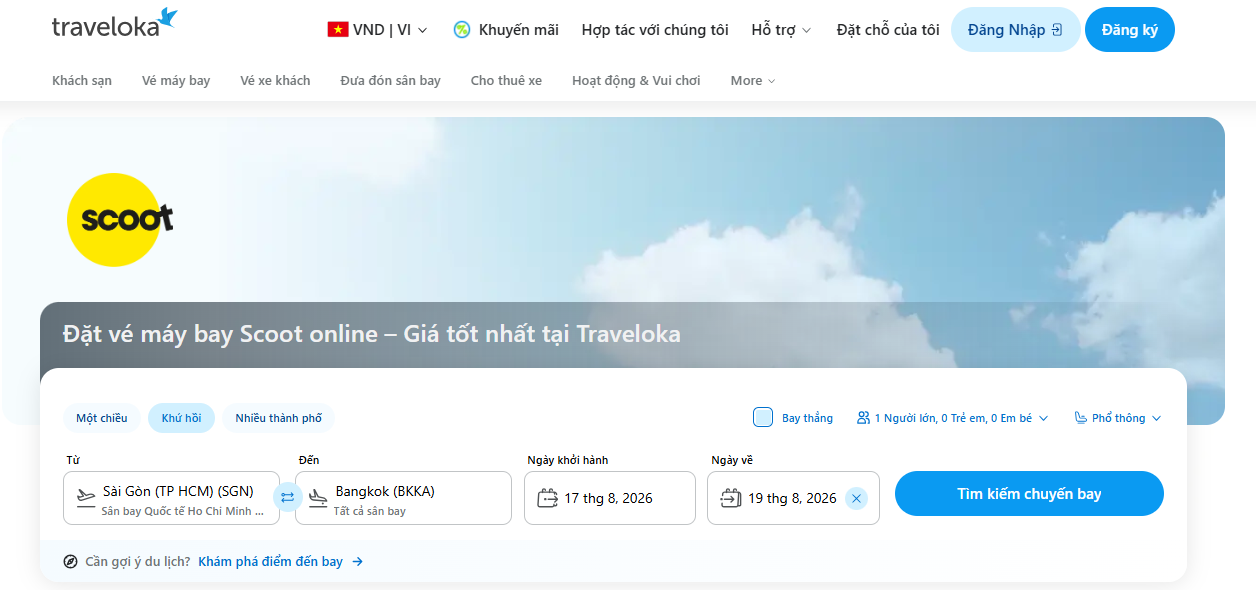Click the Ngày khởi hành label
This screenshot has width=1256, height=590.
tap(568, 460)
